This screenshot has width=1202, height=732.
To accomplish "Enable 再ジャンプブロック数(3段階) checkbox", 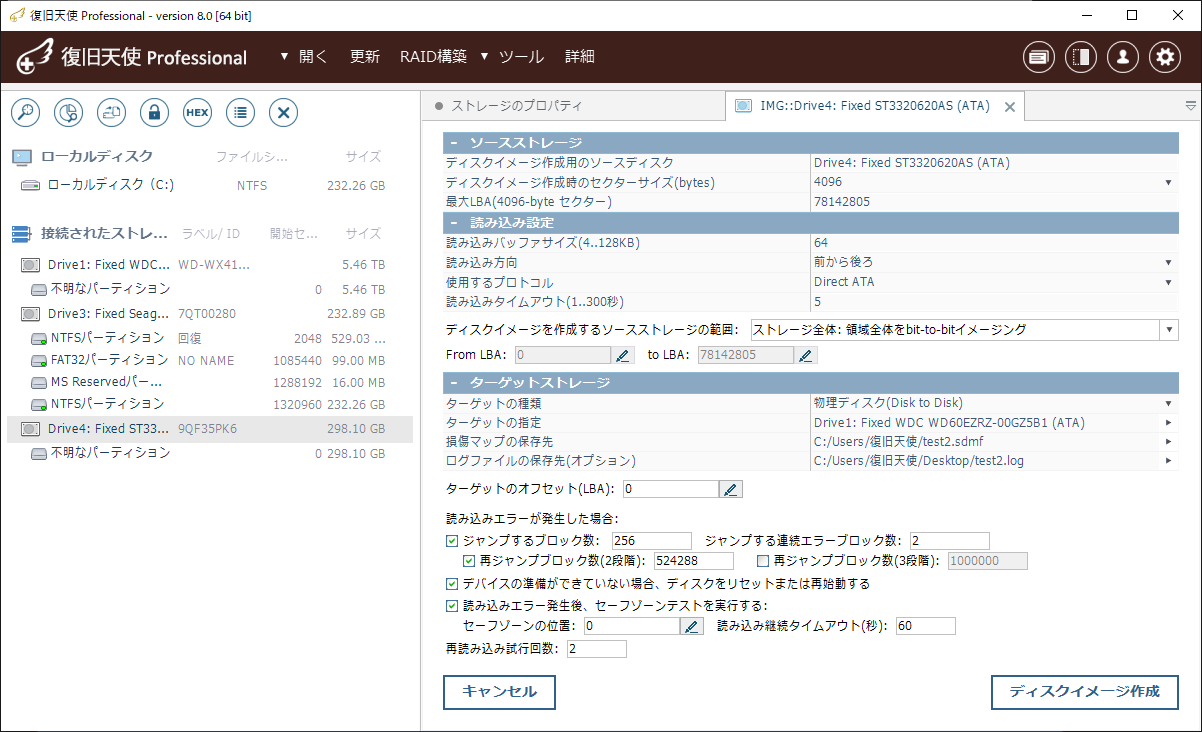I will tap(764, 561).
